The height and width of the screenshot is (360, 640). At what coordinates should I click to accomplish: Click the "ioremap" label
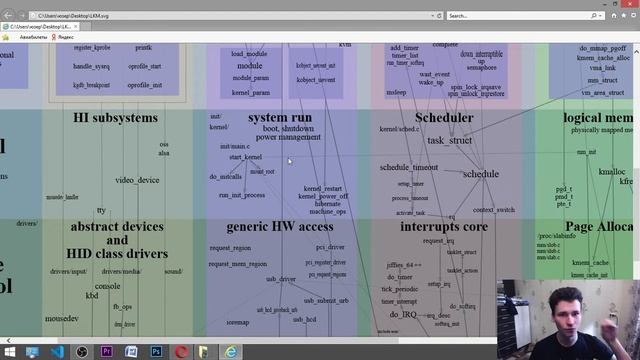coord(238,322)
